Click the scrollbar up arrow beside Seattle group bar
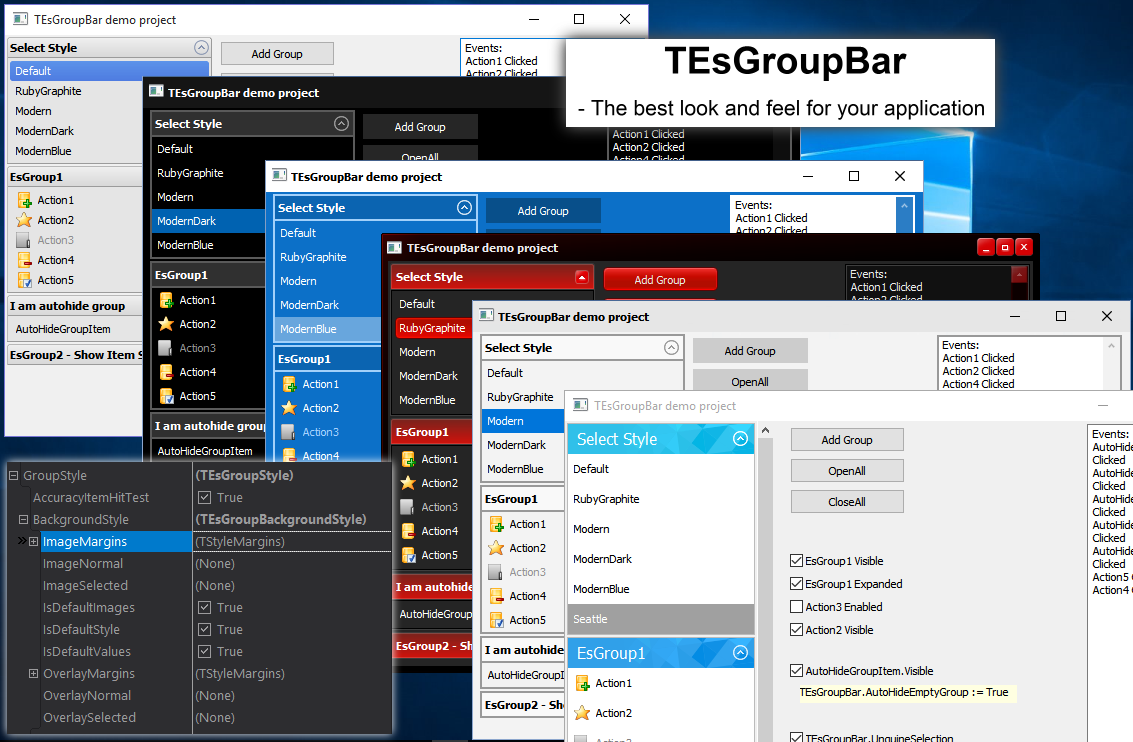The height and width of the screenshot is (742, 1133). (766, 431)
